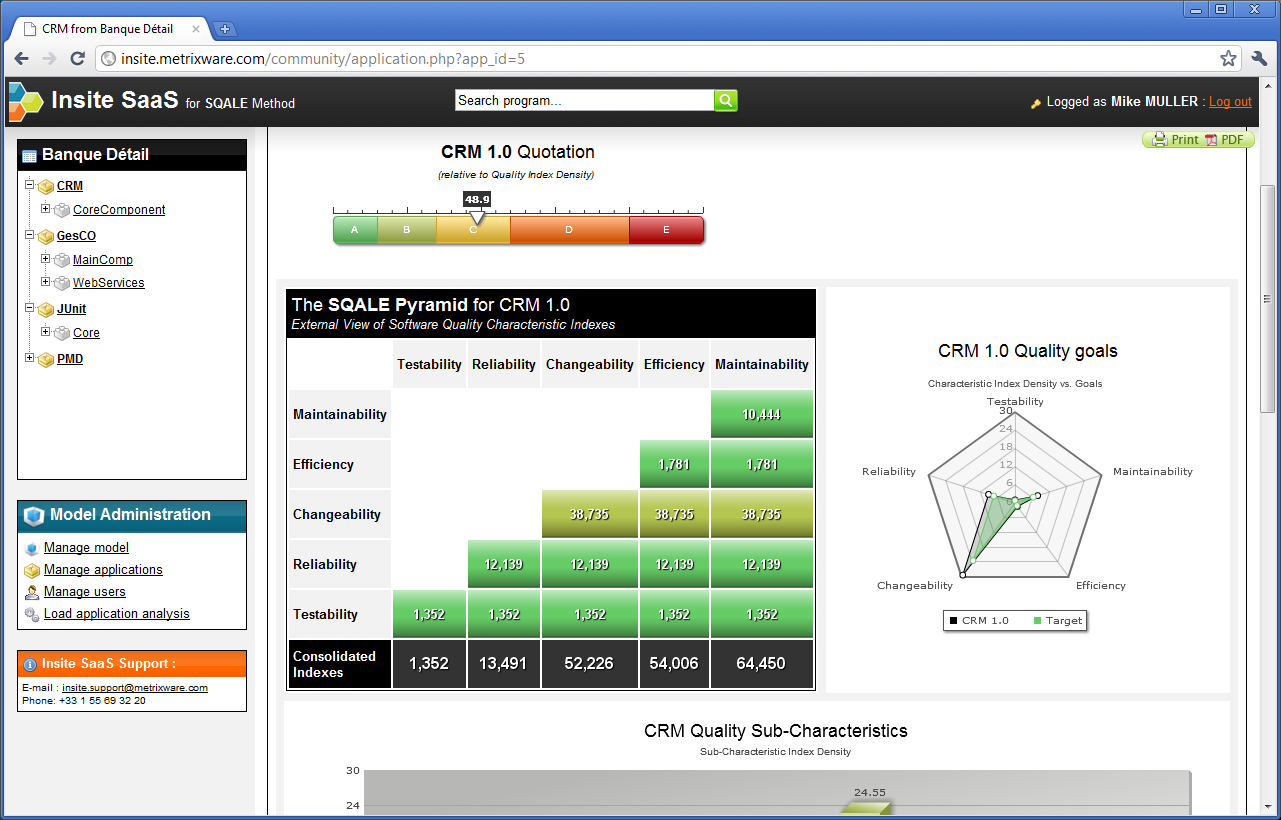
Task: Click the Load application analysis gears icon
Action: 32,614
